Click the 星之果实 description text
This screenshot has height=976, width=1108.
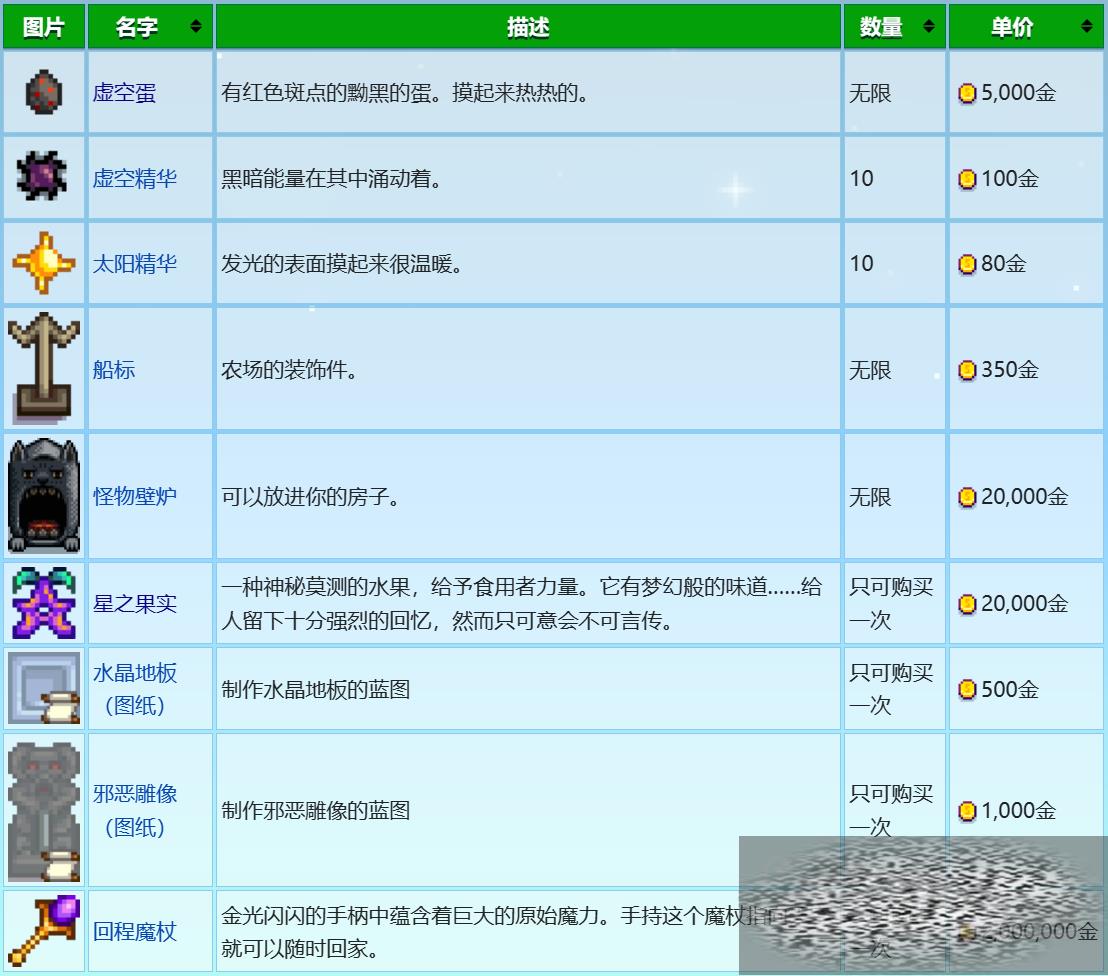pos(521,604)
